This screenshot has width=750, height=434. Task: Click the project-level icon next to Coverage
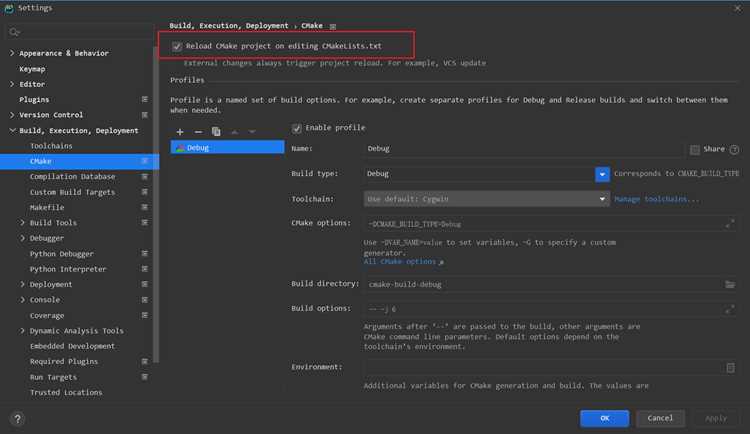pos(144,315)
